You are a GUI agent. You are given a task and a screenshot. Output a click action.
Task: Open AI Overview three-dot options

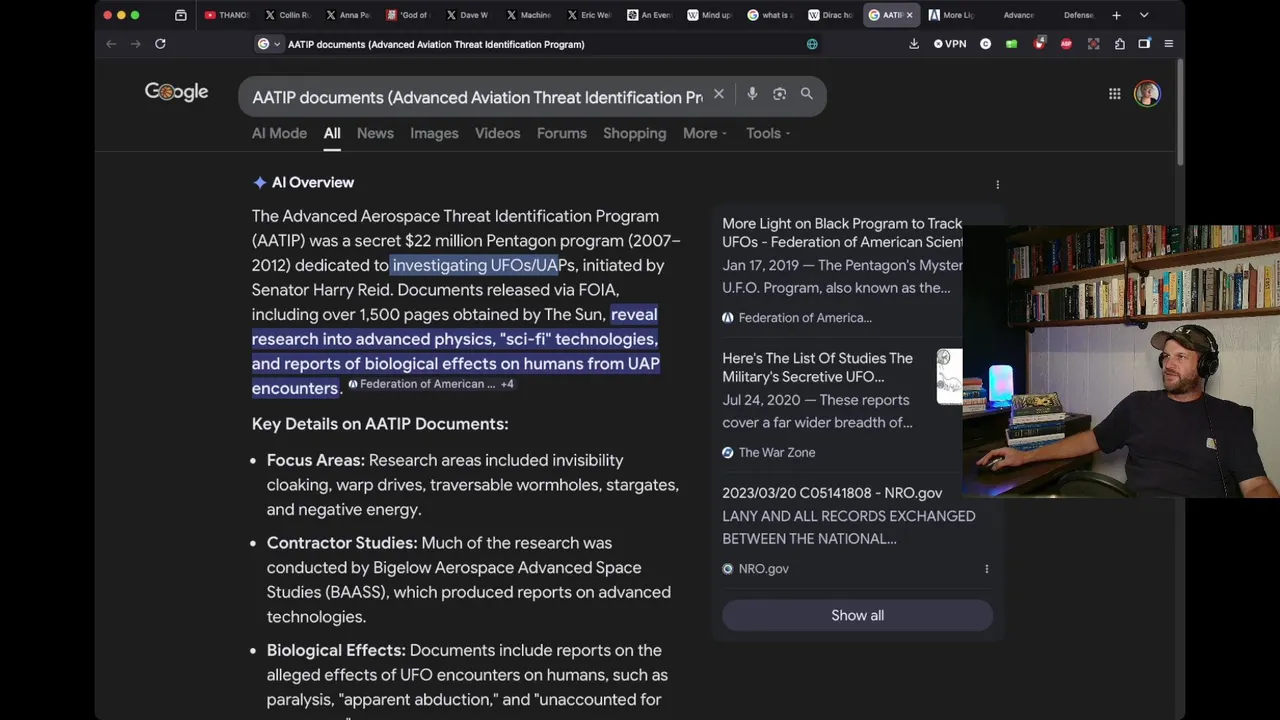click(x=997, y=184)
